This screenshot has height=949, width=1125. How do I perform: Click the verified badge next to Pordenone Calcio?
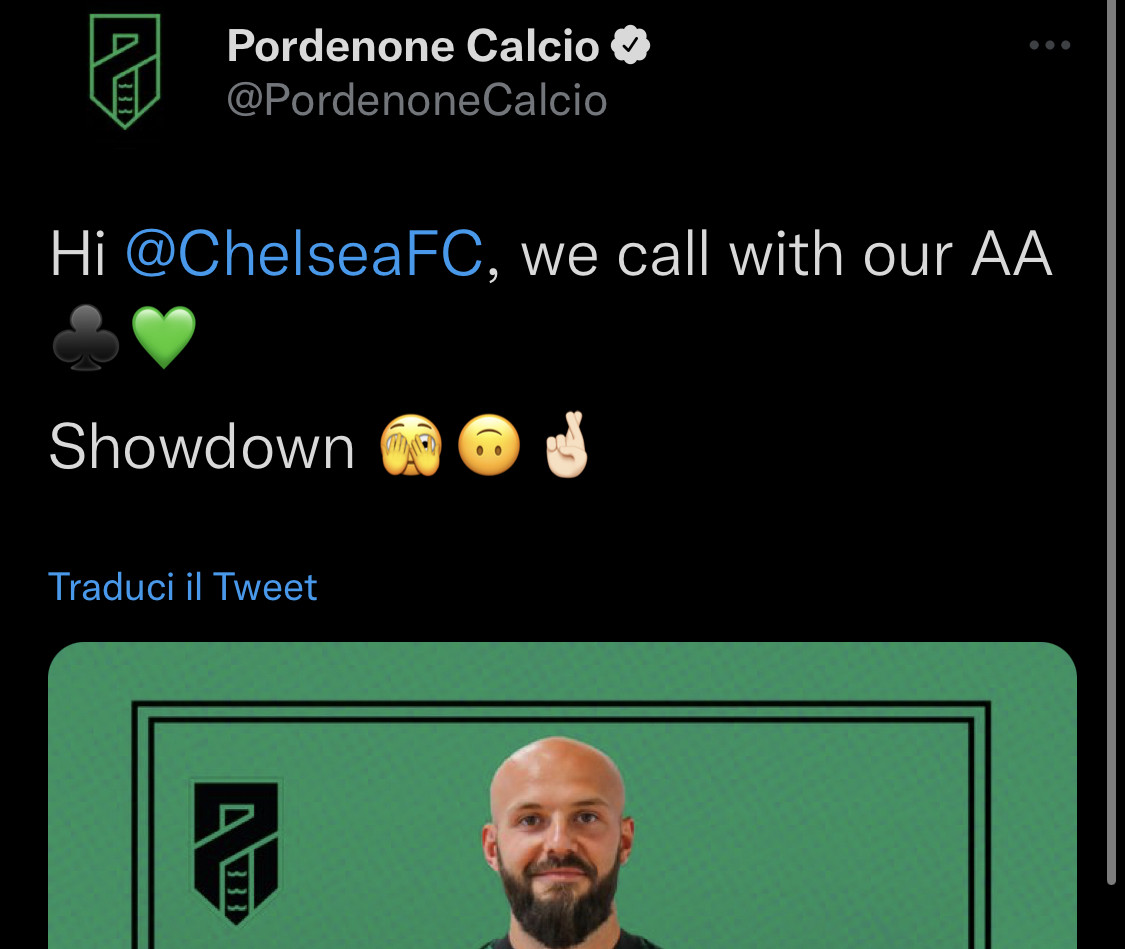pos(631,46)
